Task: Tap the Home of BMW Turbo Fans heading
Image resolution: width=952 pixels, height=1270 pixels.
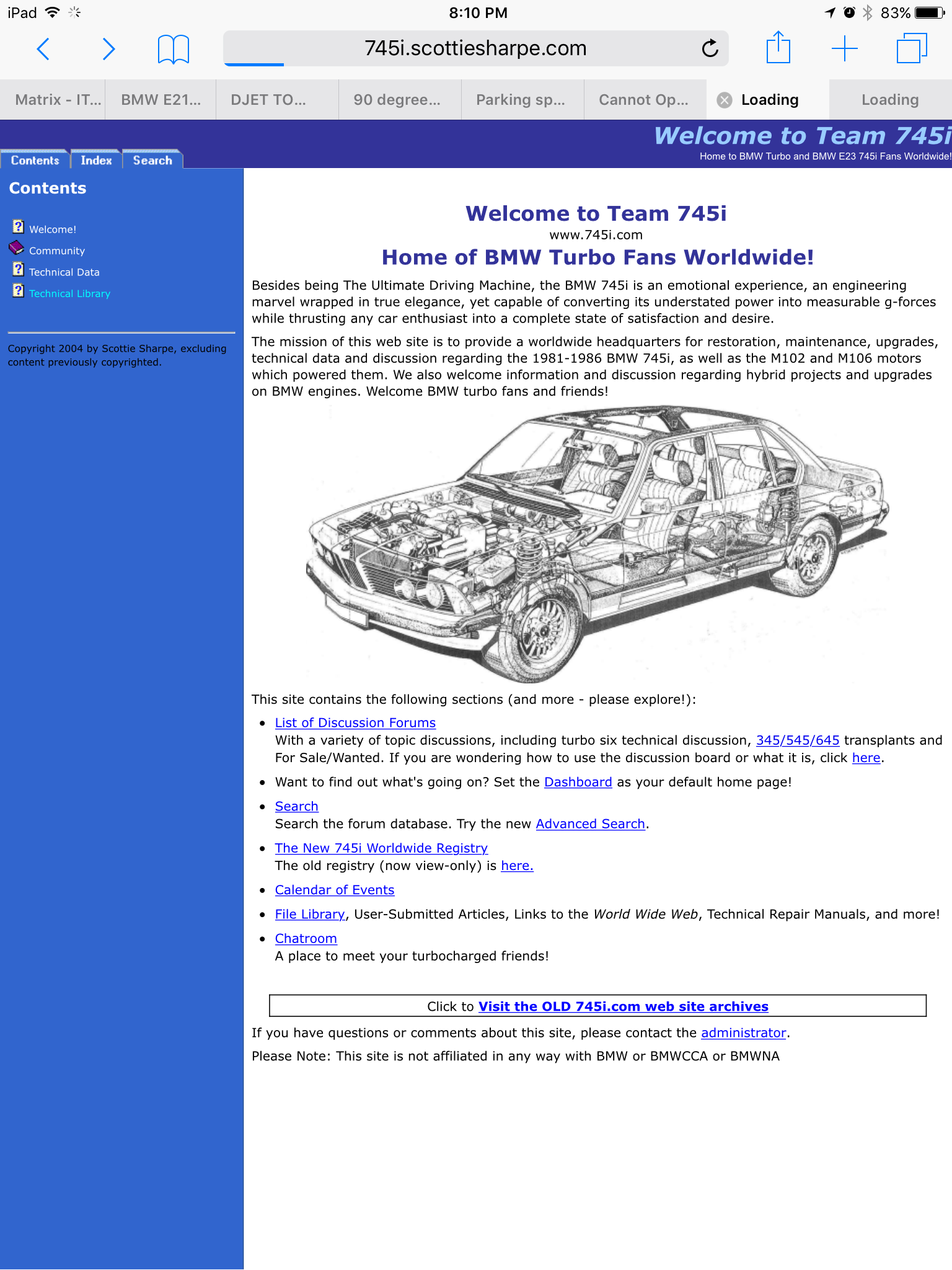Action: (x=597, y=257)
